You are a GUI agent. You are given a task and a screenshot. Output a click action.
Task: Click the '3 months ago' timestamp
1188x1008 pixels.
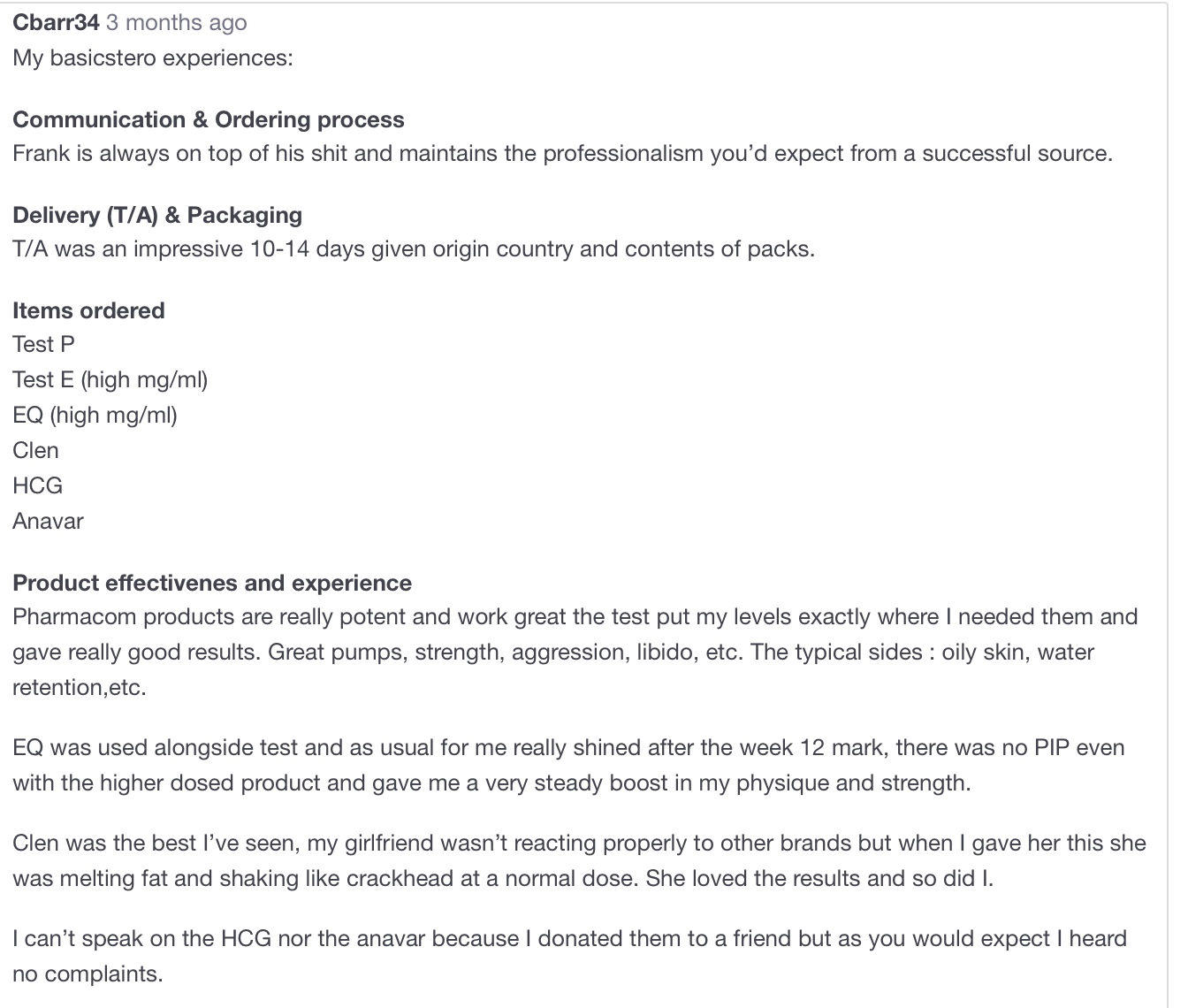(177, 23)
